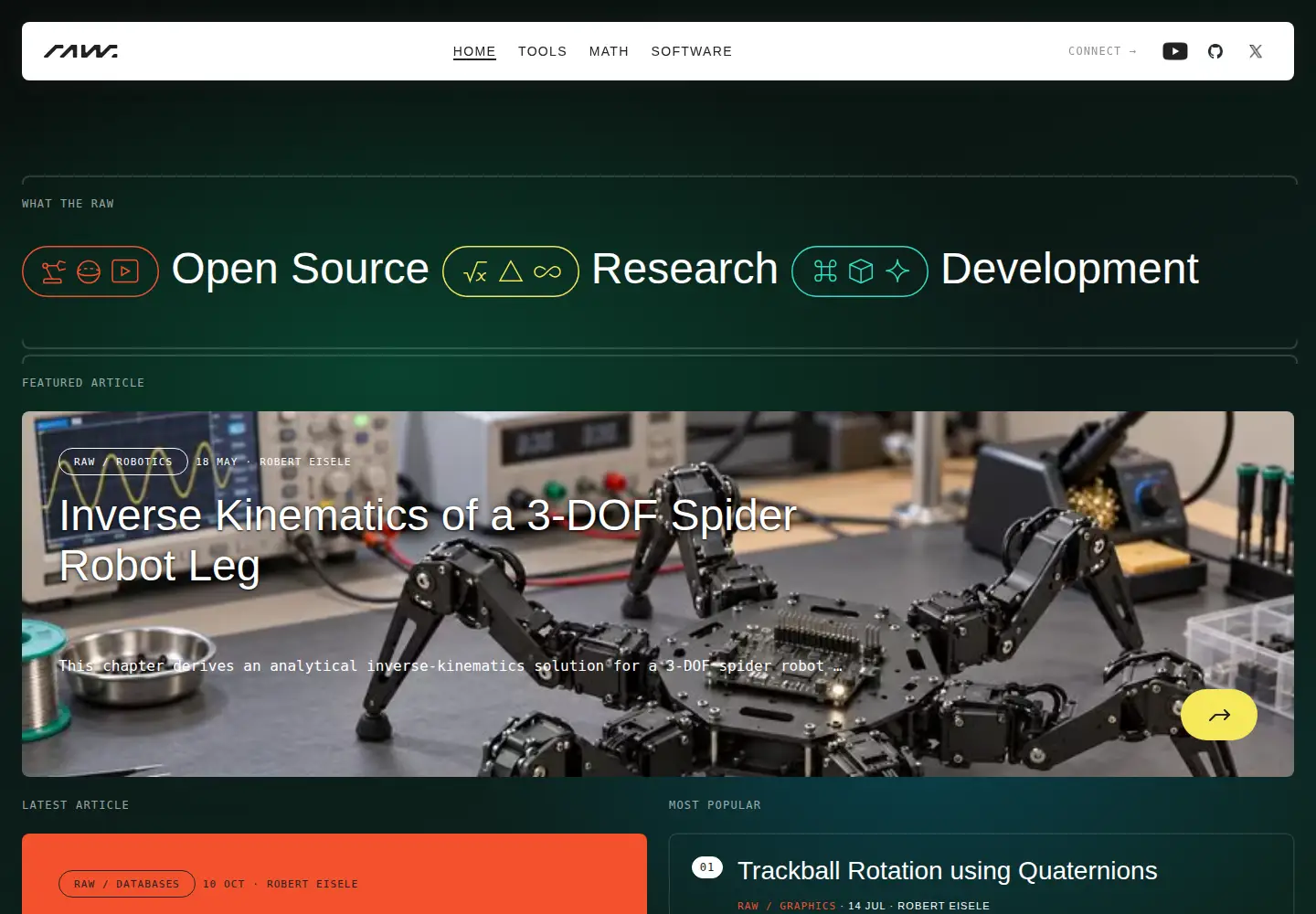Click the Development heading text
This screenshot has height=914, width=1316.
1069,269
